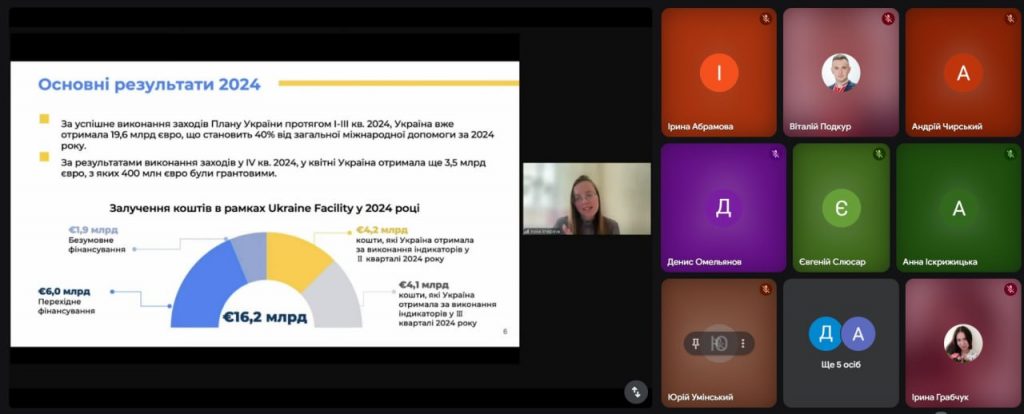Click the slide heading 'Основні результати 2024'

149,84
